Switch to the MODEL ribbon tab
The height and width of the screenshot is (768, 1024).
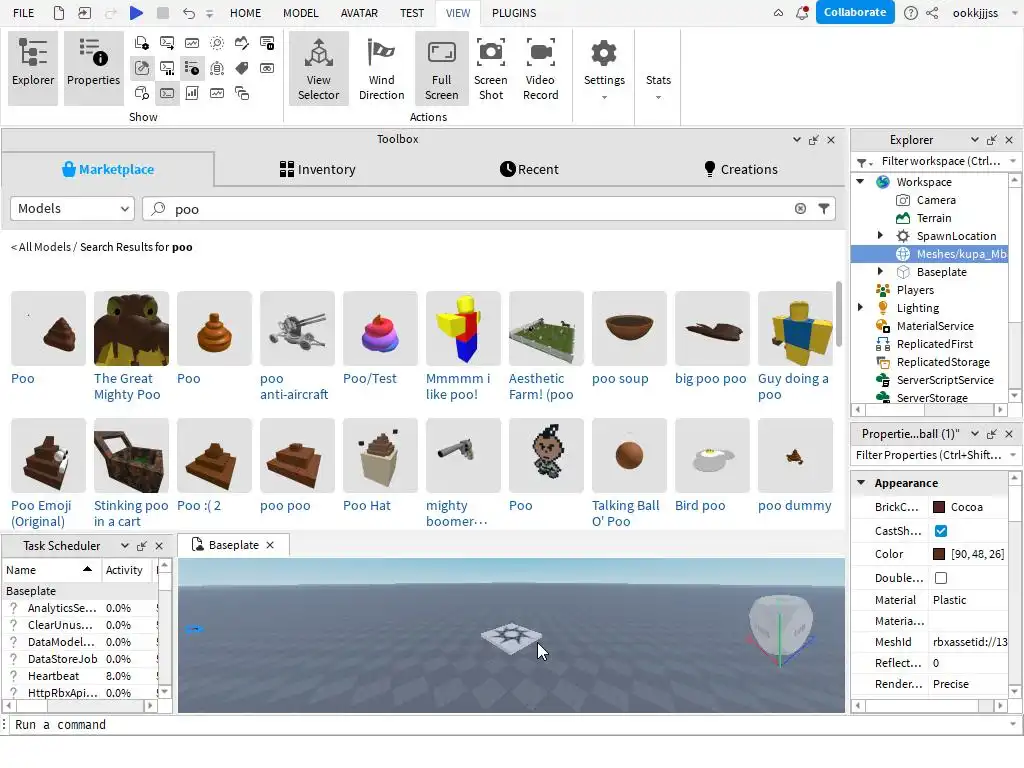click(x=301, y=13)
